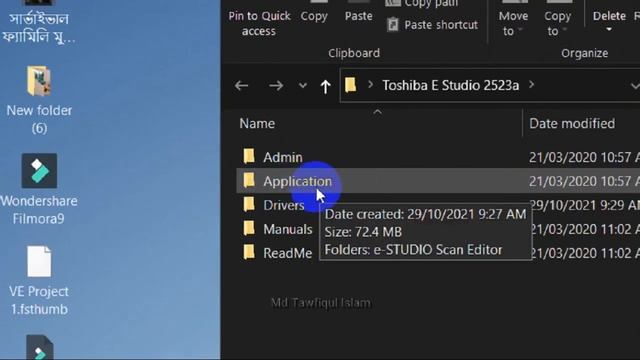Click the Drivers folder icon
The height and width of the screenshot is (360, 640).
(x=249, y=204)
